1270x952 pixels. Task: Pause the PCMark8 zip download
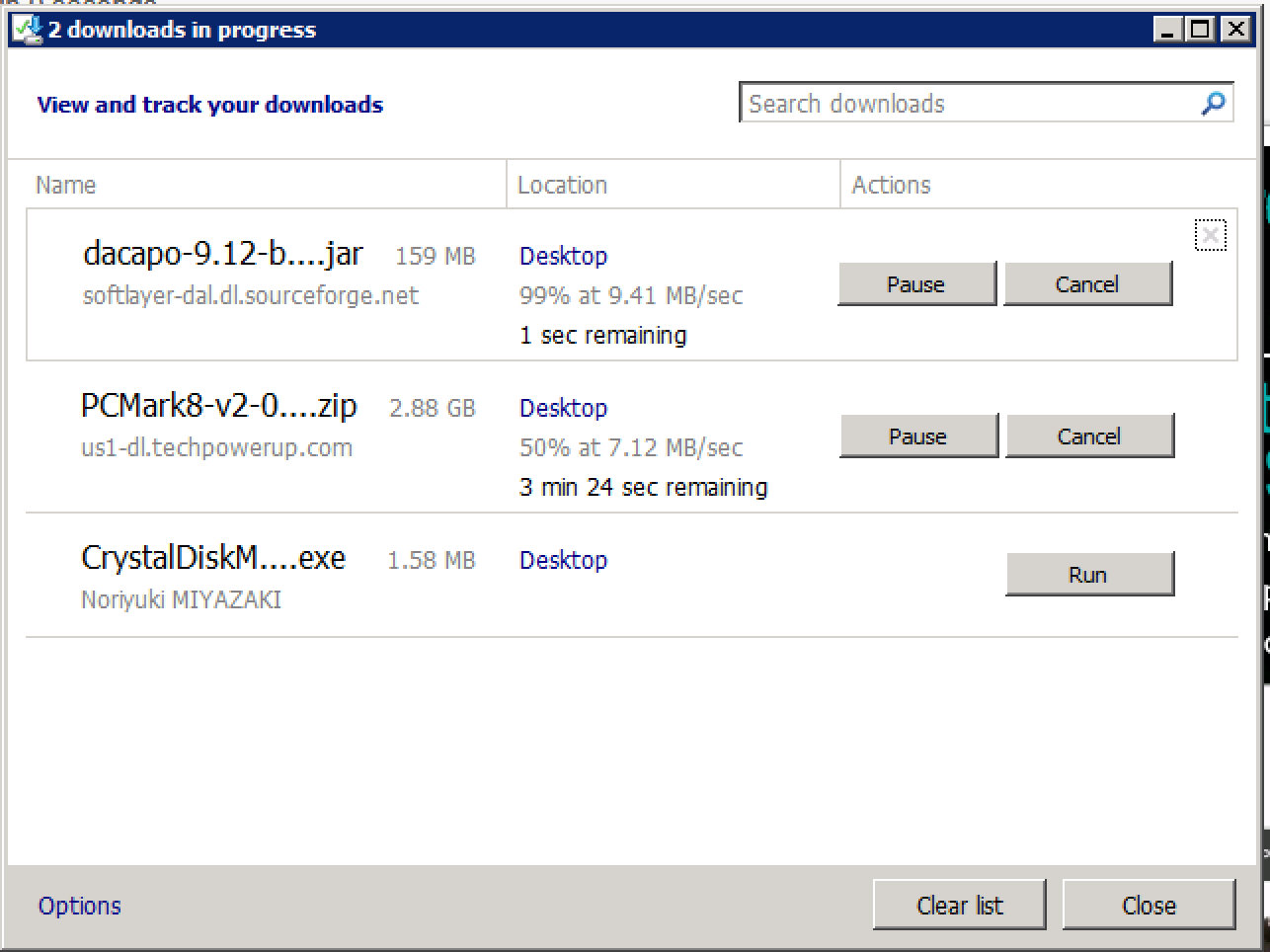(x=917, y=436)
